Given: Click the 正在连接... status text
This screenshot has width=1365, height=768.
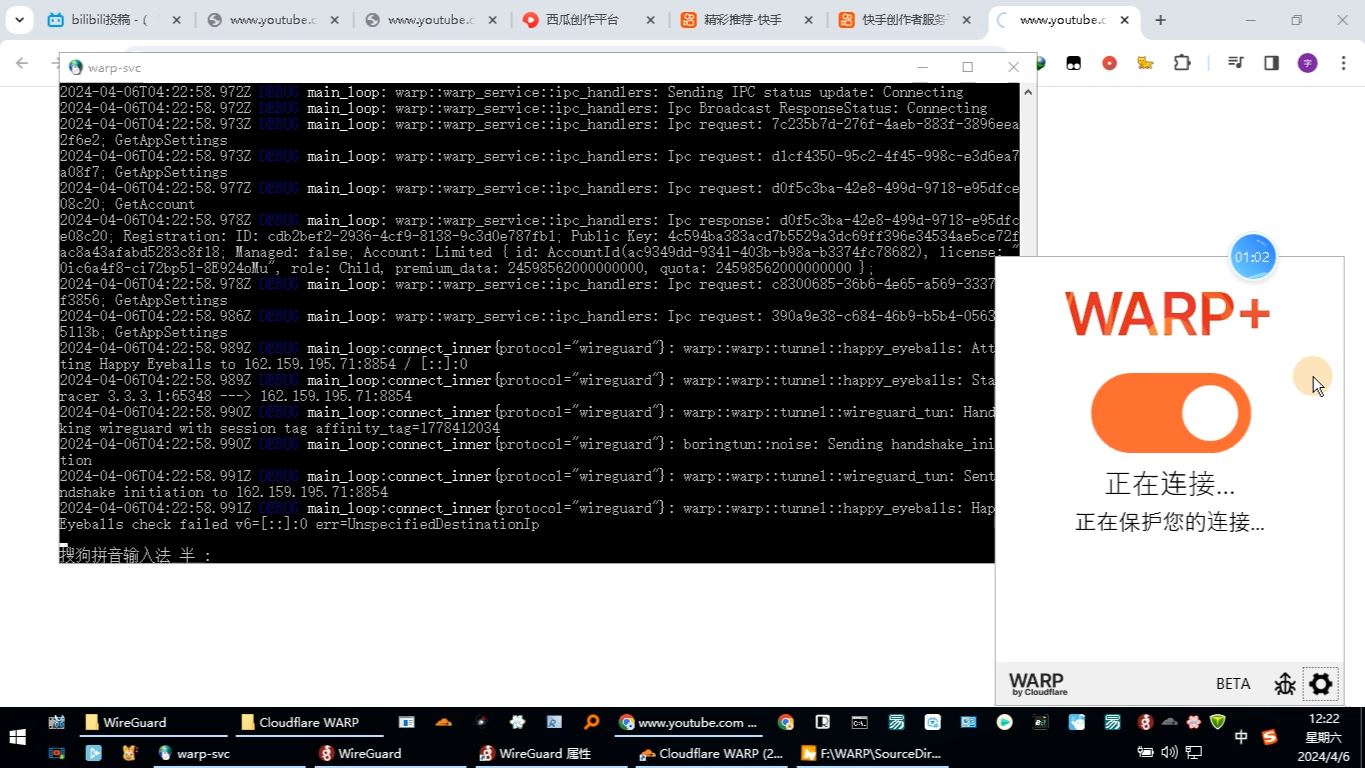Looking at the screenshot, I should coord(1170,484).
